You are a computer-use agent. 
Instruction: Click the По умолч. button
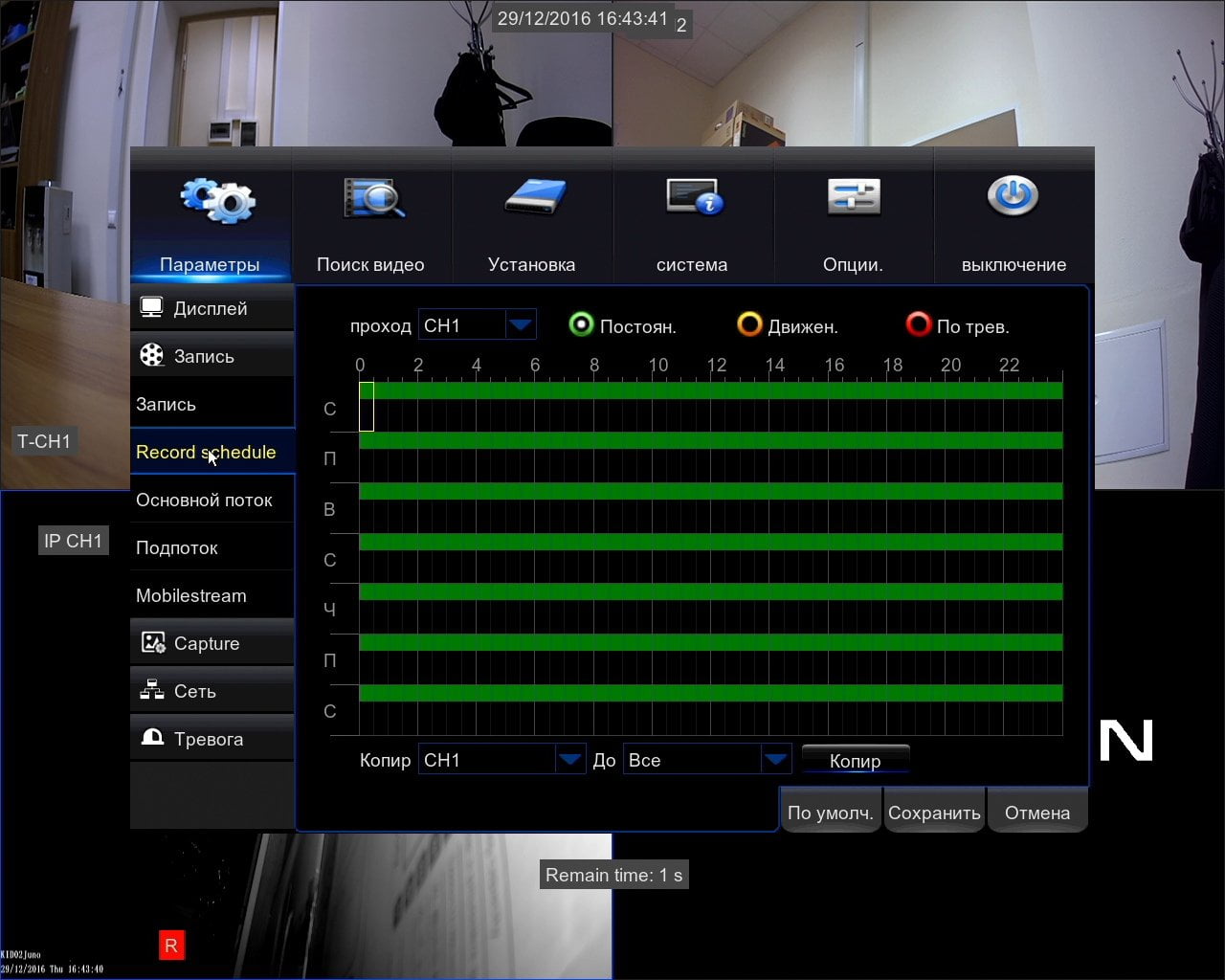[x=831, y=813]
